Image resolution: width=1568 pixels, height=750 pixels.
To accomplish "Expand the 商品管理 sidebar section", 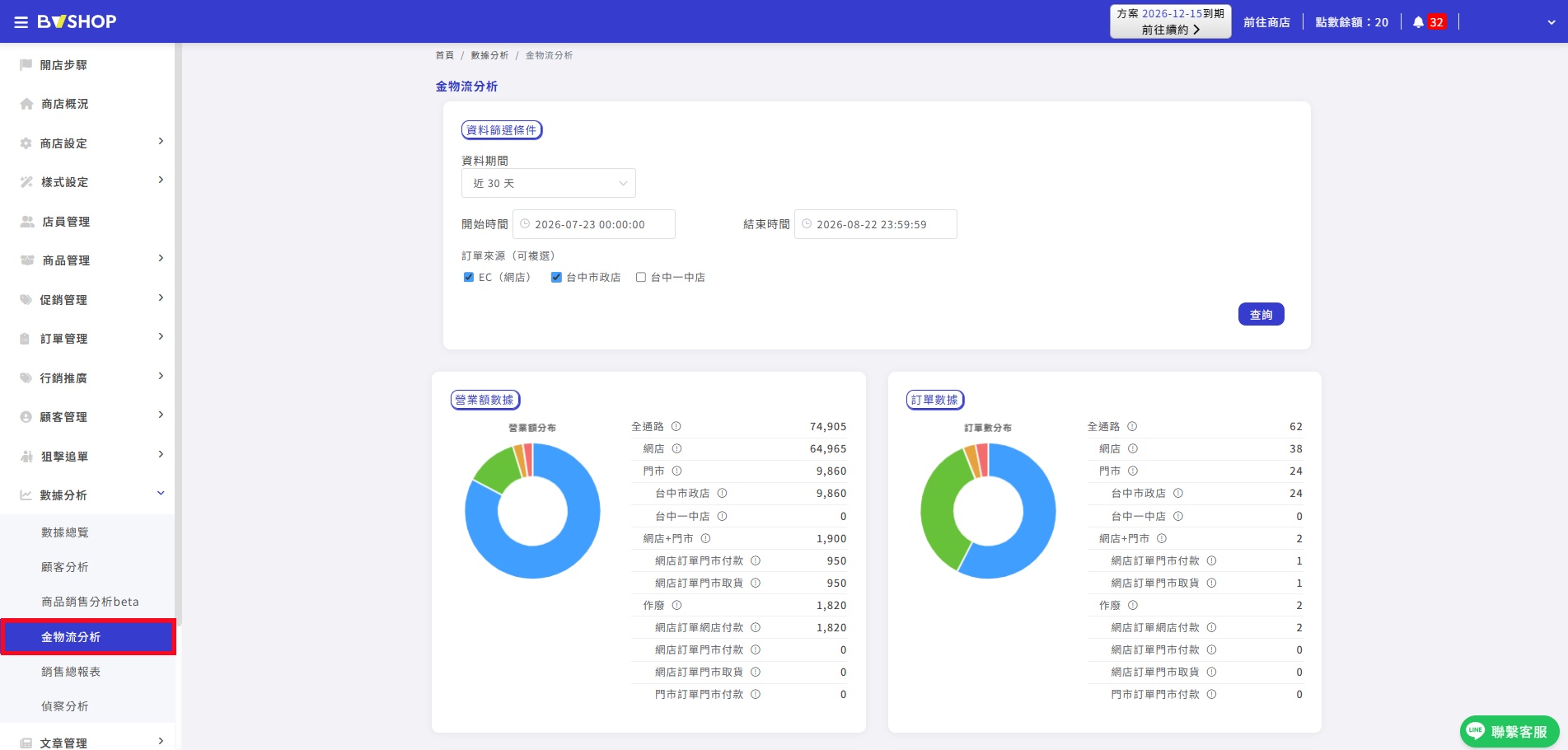I will click(87, 260).
